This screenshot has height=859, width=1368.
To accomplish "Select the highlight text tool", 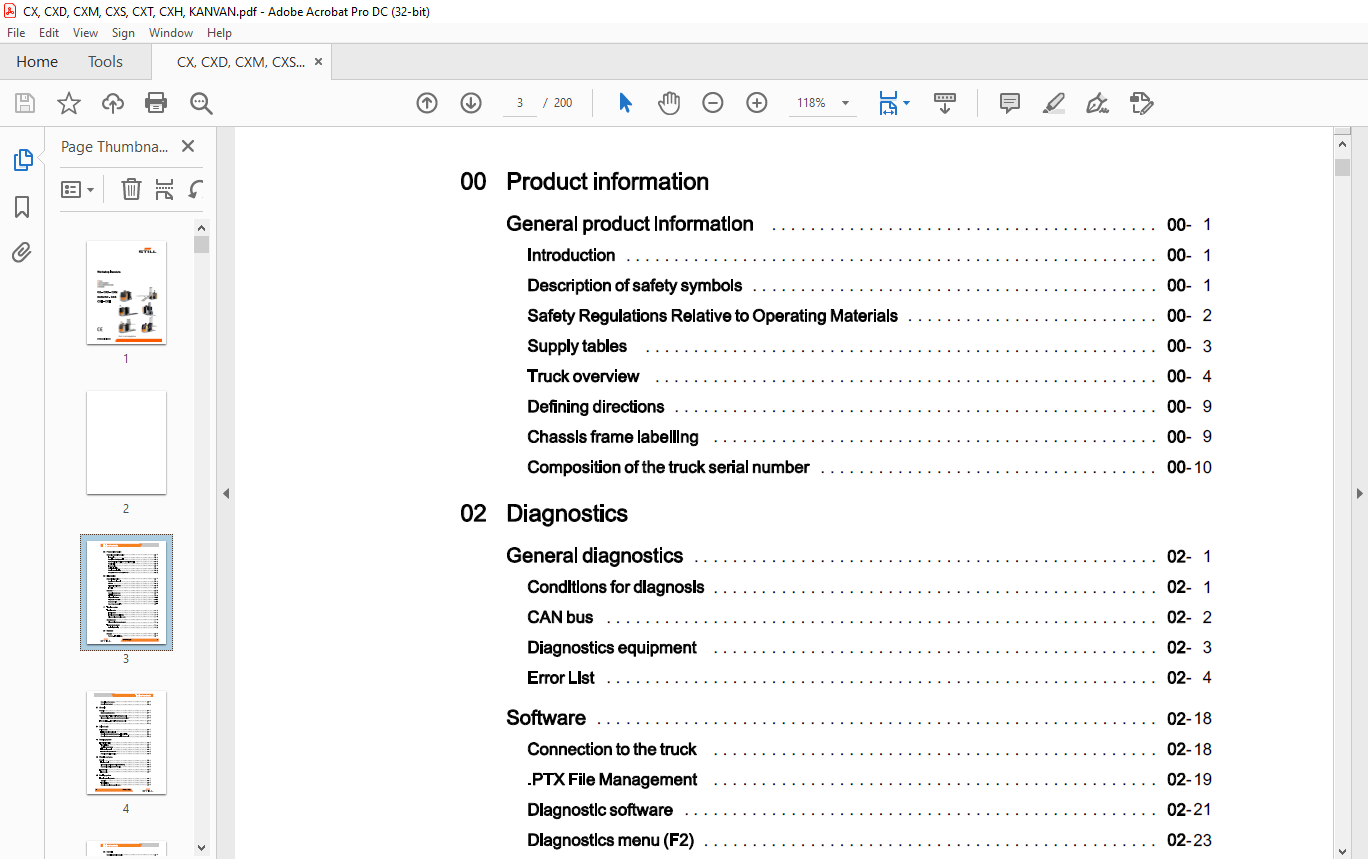I will [1053, 103].
